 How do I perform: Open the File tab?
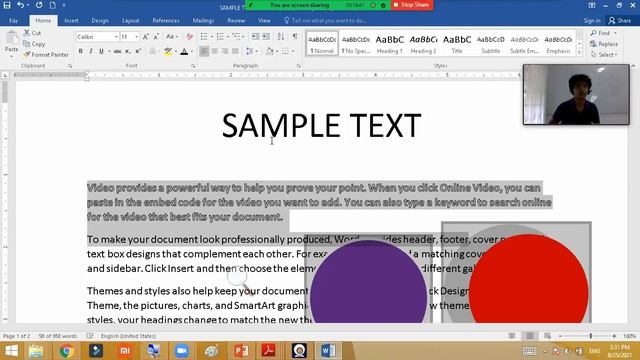[13, 20]
